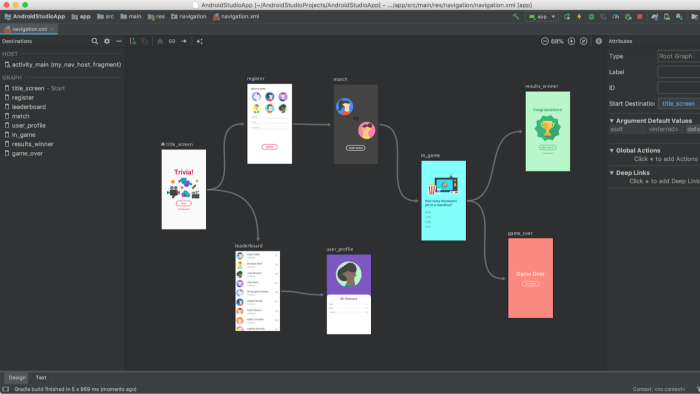Viewport: 700px width, 394px height.
Task: Click the deep link chain icon
Action: (x=172, y=41)
